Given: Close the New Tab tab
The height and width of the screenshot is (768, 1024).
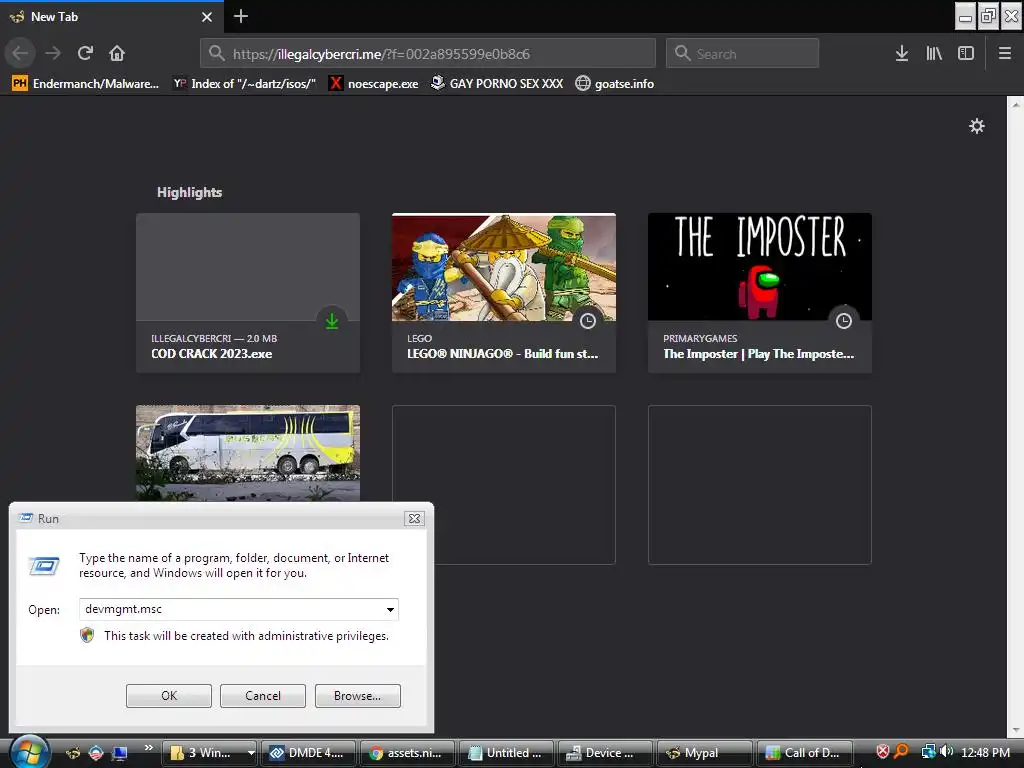Looking at the screenshot, I should (x=207, y=17).
